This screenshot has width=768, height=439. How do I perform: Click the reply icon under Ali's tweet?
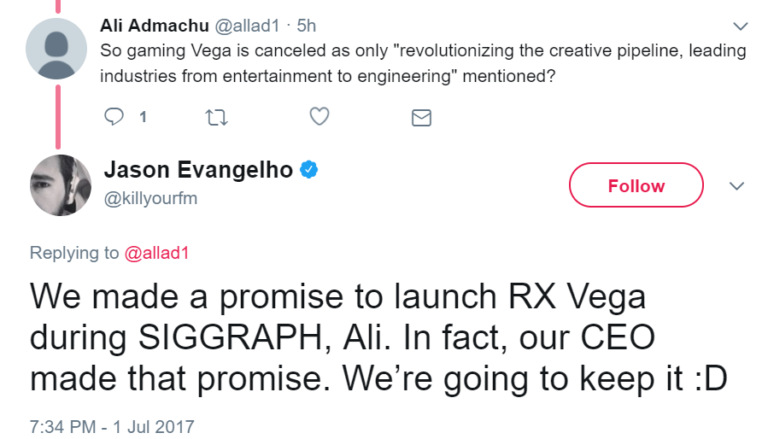click(113, 117)
